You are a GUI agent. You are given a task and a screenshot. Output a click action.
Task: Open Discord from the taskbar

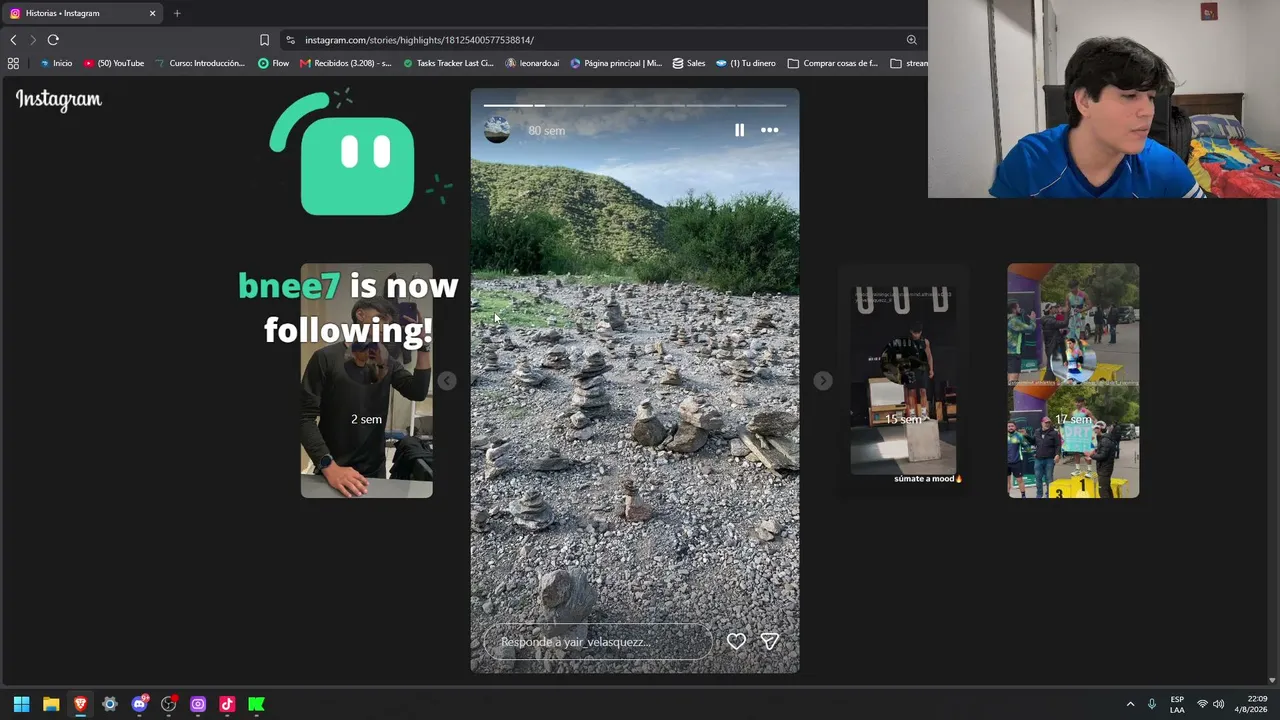click(x=139, y=704)
